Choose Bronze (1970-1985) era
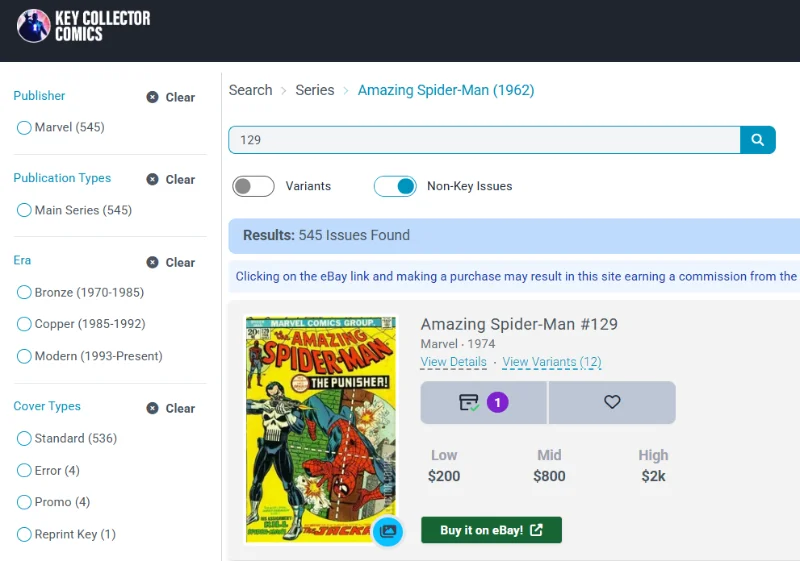Image resolution: width=800 pixels, height=561 pixels. [80, 292]
